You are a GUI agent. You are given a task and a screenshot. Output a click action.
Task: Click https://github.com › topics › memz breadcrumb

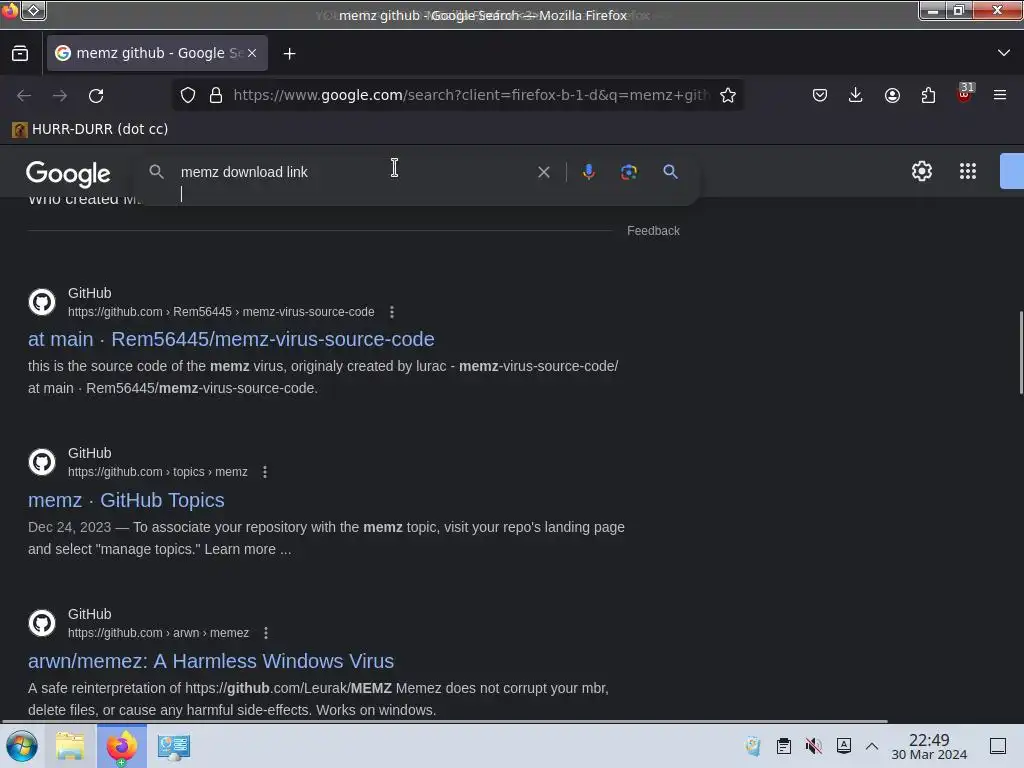click(x=157, y=472)
